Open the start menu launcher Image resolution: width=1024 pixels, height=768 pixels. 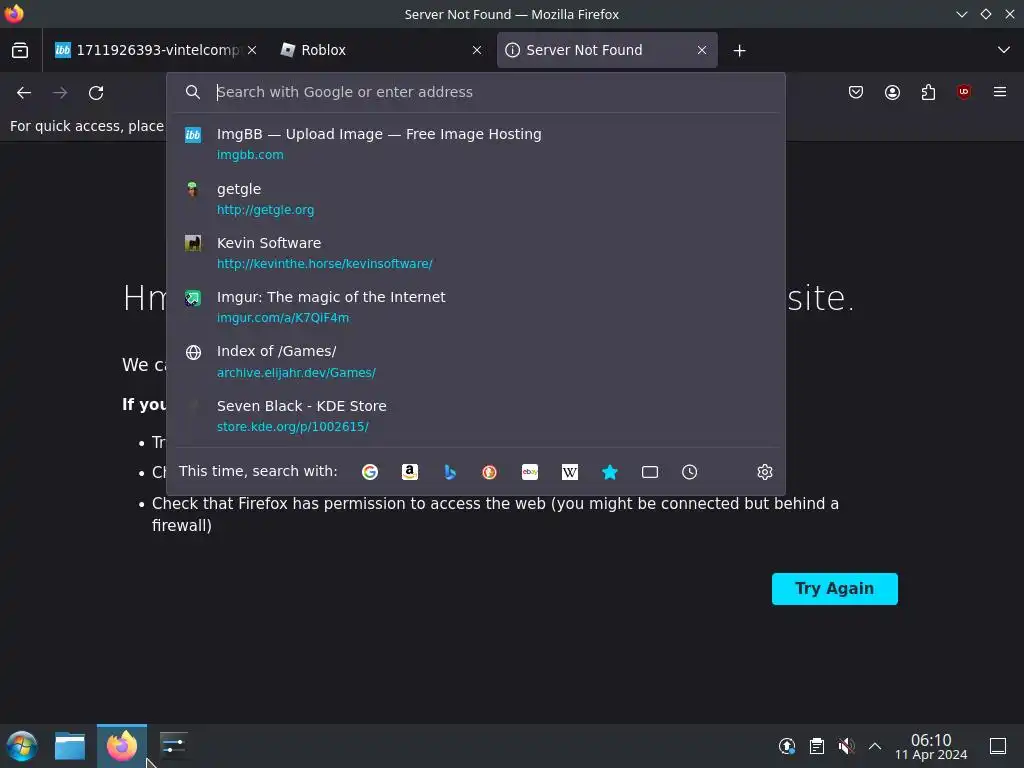[x=22, y=746]
